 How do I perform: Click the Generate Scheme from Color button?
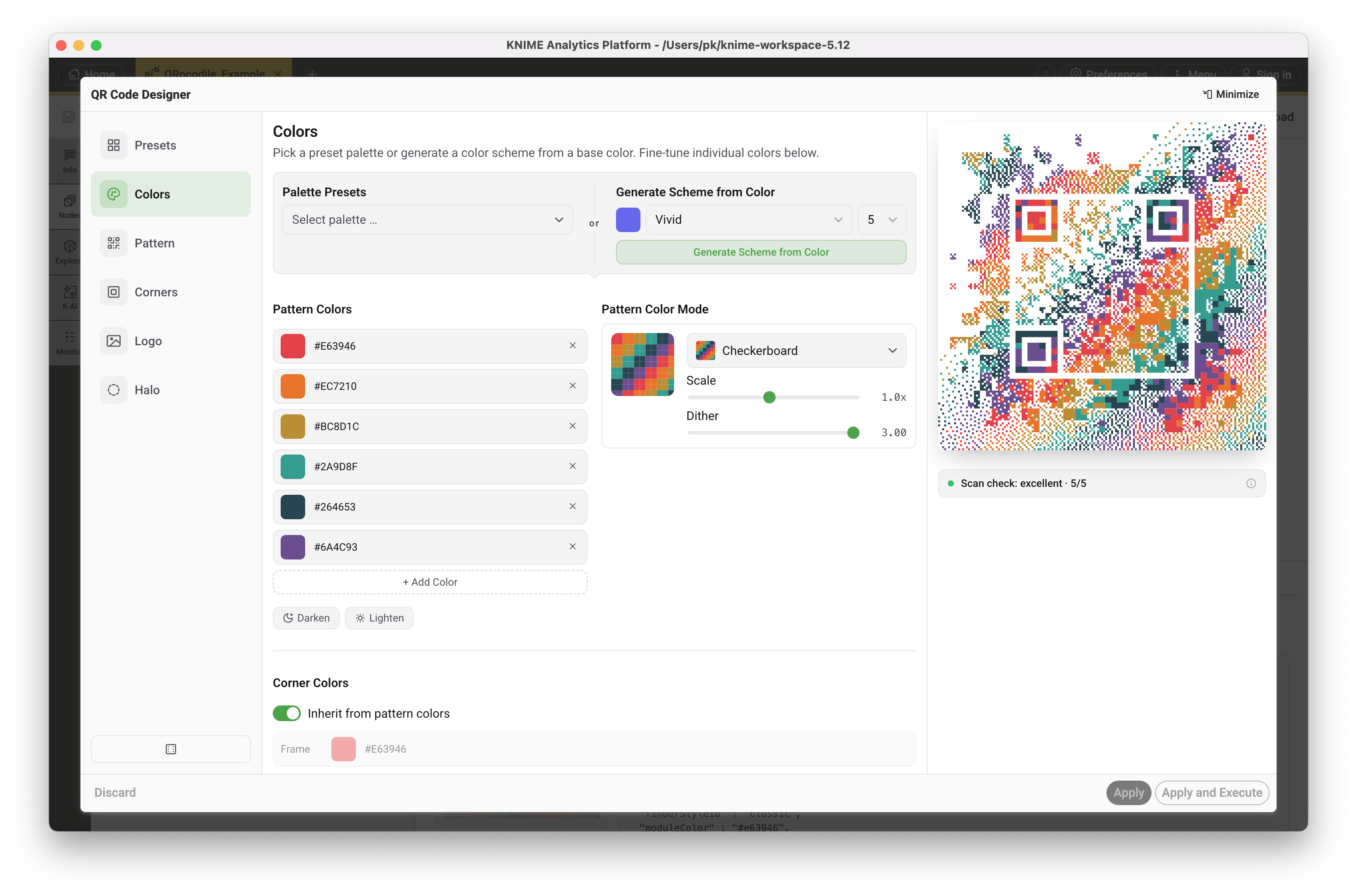761,252
